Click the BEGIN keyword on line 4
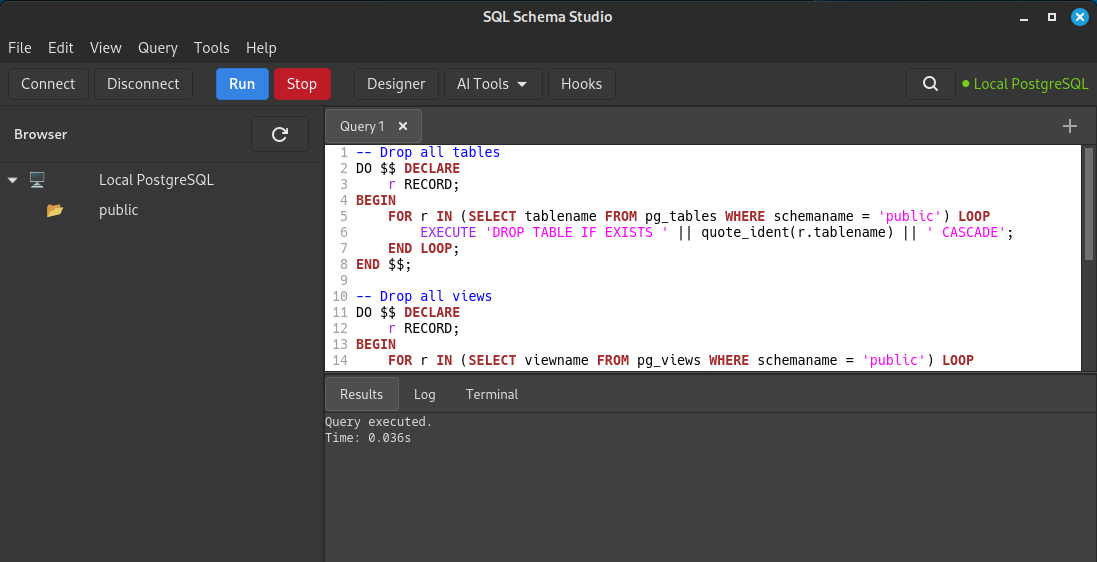The height and width of the screenshot is (562, 1097). tap(376, 200)
